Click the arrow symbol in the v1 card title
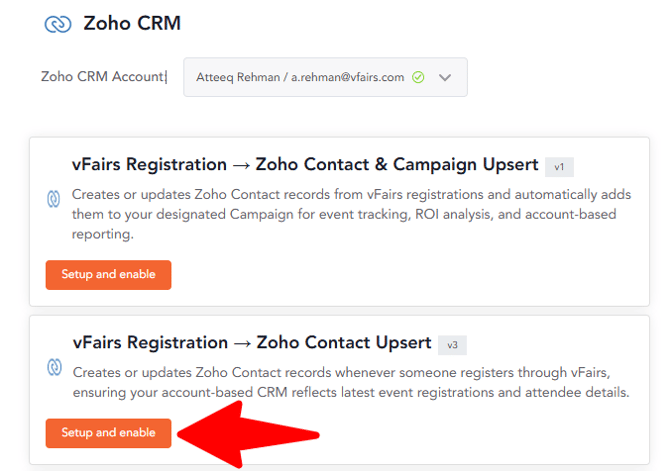Screen dimensions: 670x471 [x=241, y=165]
